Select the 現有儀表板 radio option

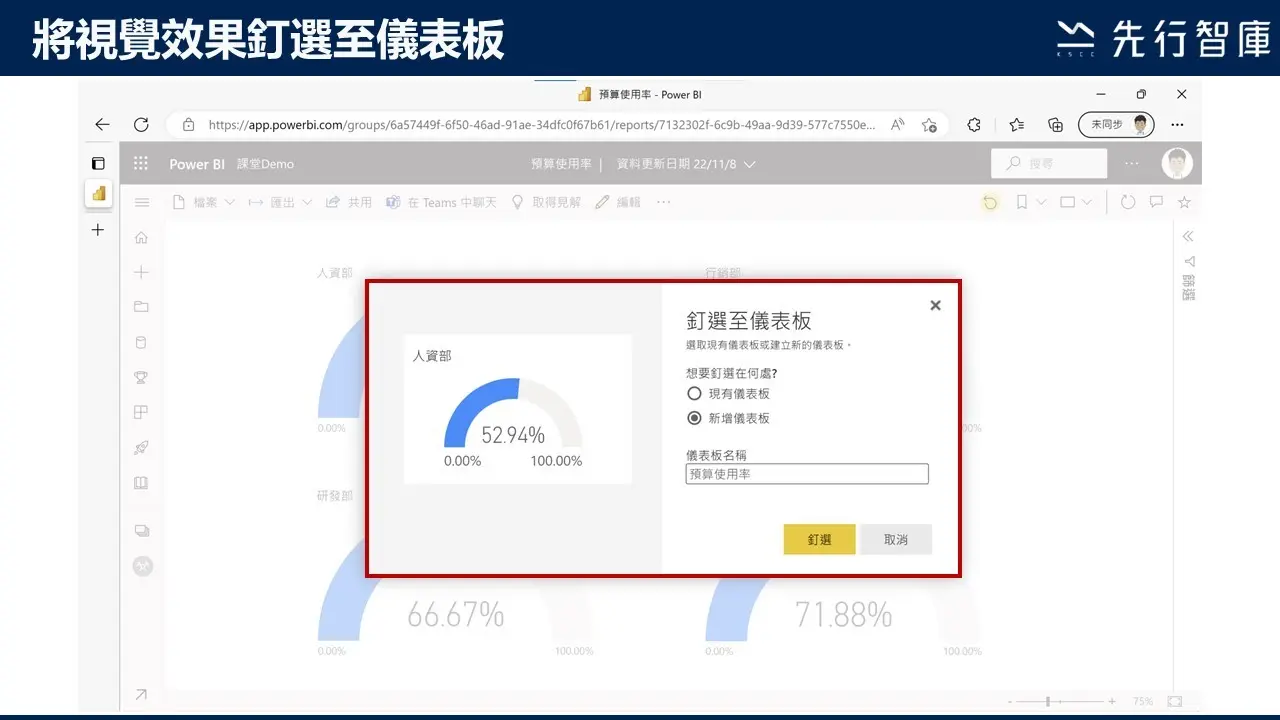(x=694, y=394)
